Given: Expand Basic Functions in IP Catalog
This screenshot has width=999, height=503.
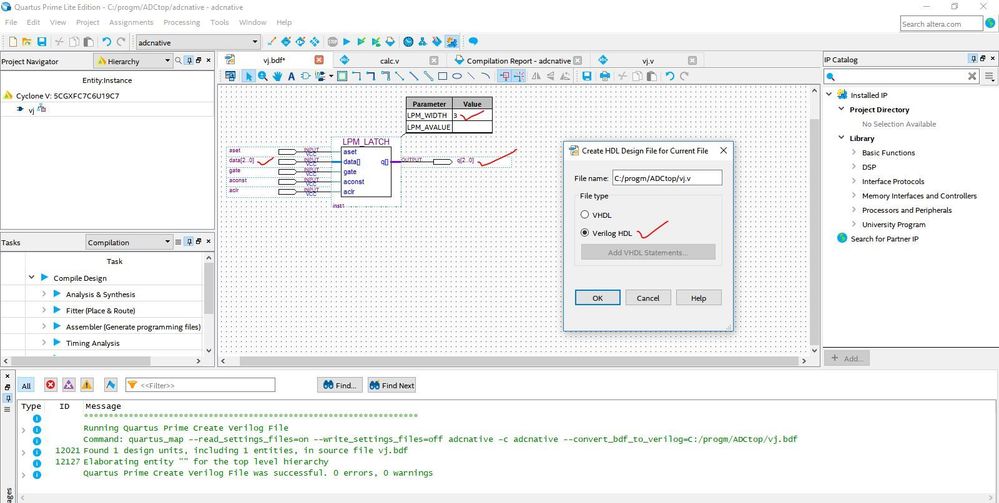Looking at the screenshot, I should click(852, 152).
